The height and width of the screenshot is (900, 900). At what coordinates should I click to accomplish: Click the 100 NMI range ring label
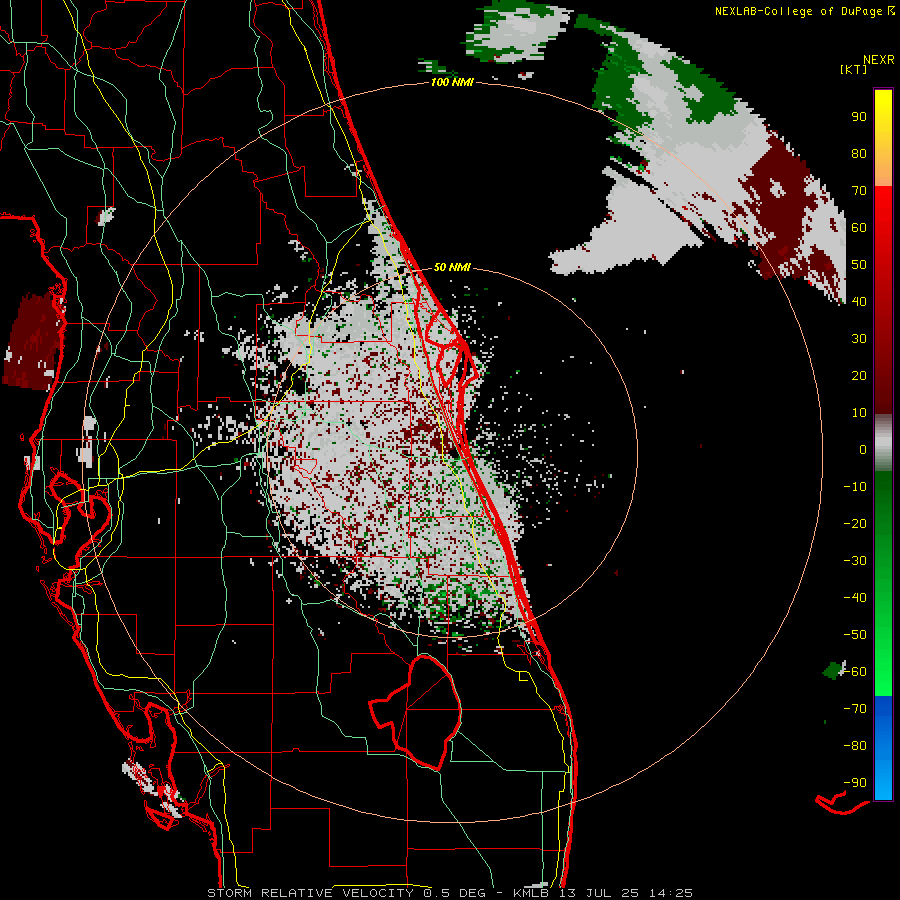point(452,83)
